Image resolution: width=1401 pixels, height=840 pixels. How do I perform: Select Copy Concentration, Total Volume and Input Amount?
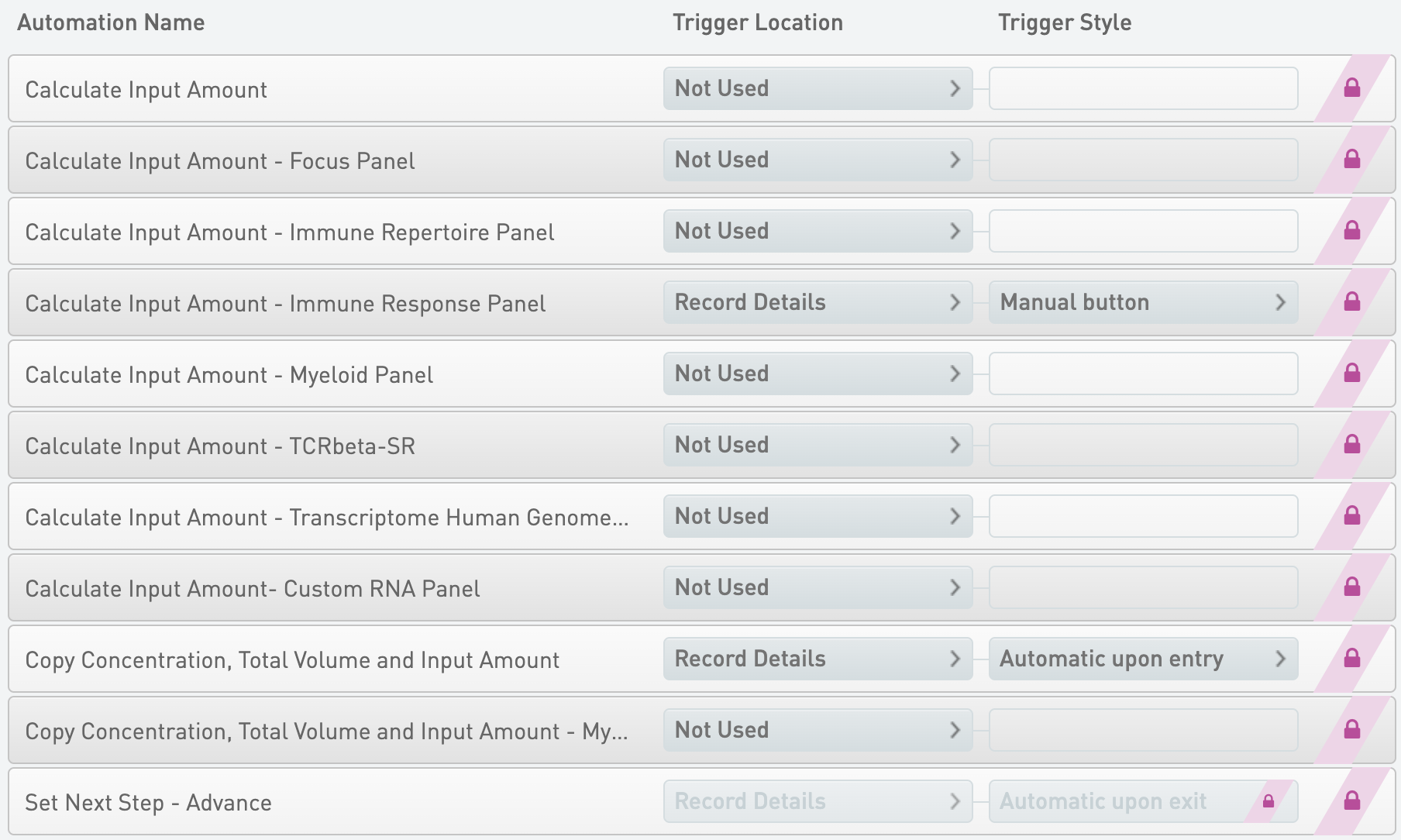[x=292, y=660]
